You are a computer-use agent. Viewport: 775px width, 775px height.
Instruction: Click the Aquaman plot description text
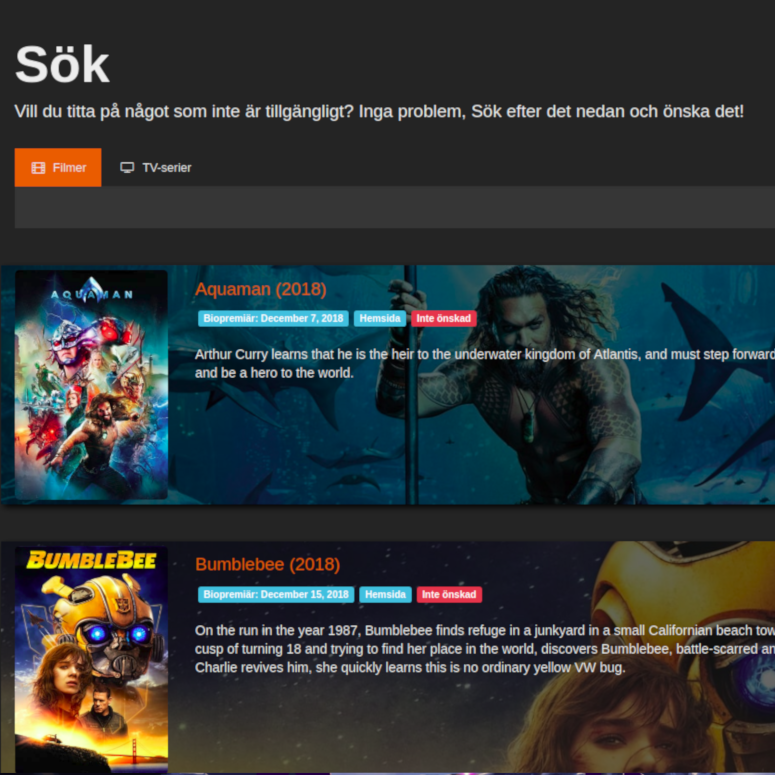pos(485,364)
